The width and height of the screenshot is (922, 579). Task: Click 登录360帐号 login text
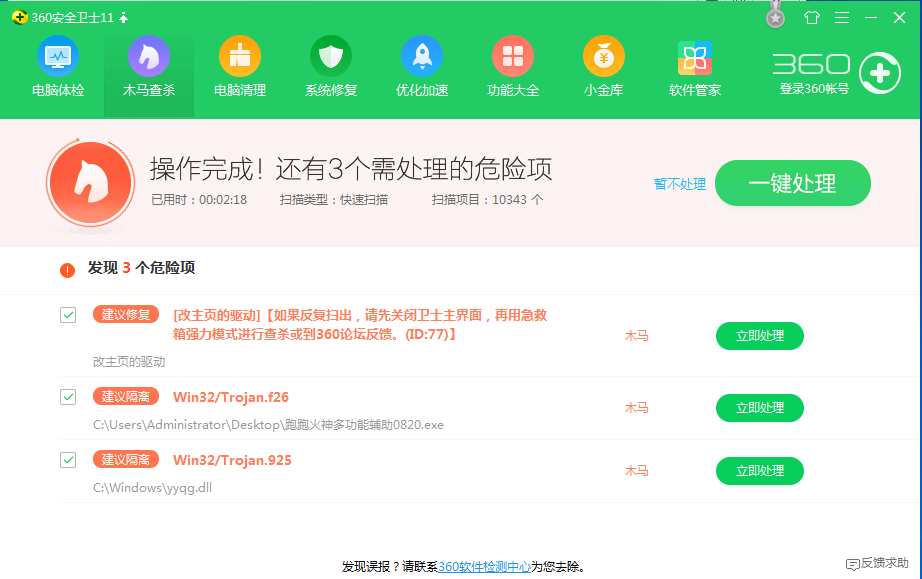(x=814, y=89)
